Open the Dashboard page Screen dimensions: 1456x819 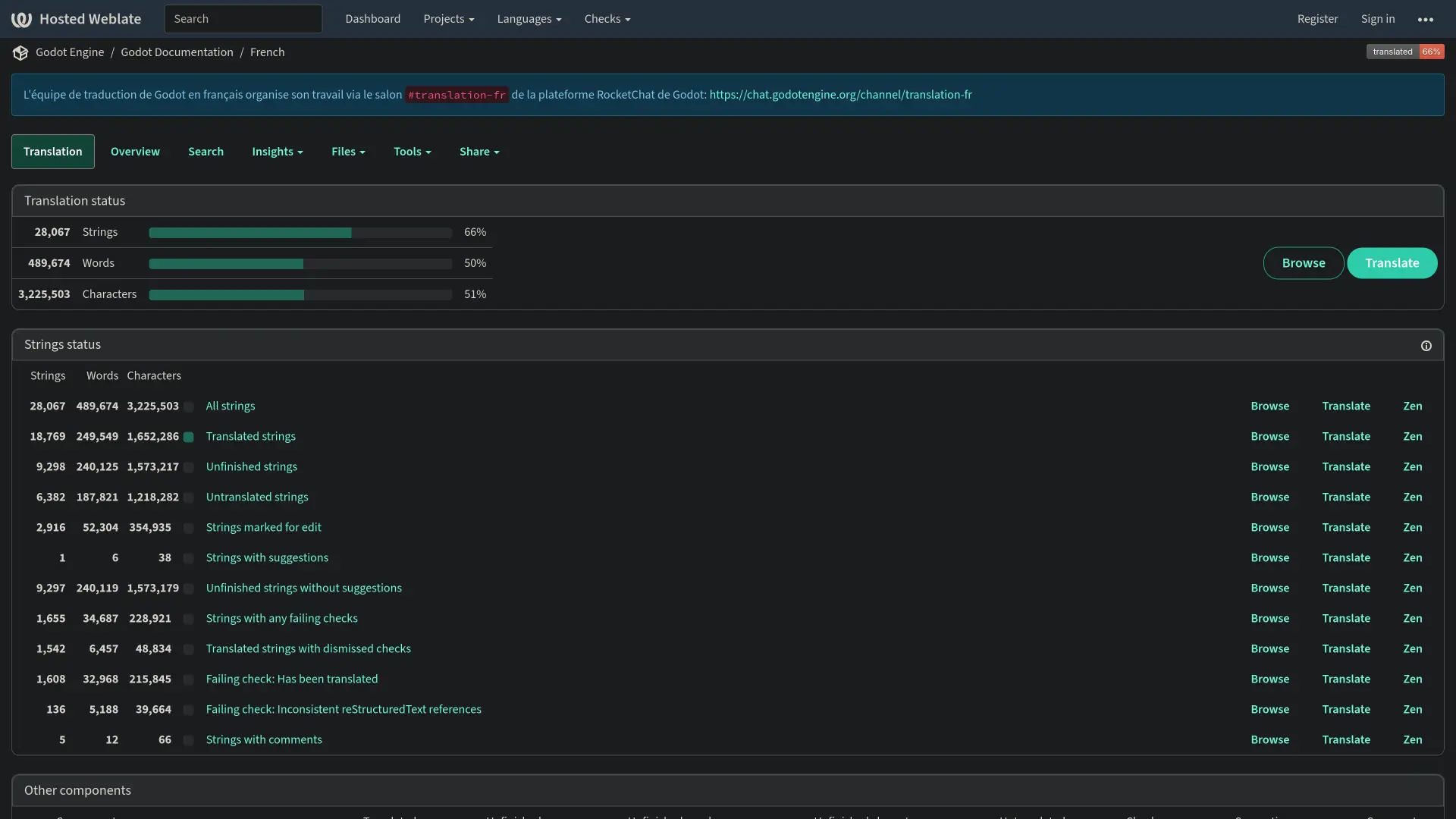[x=372, y=18]
